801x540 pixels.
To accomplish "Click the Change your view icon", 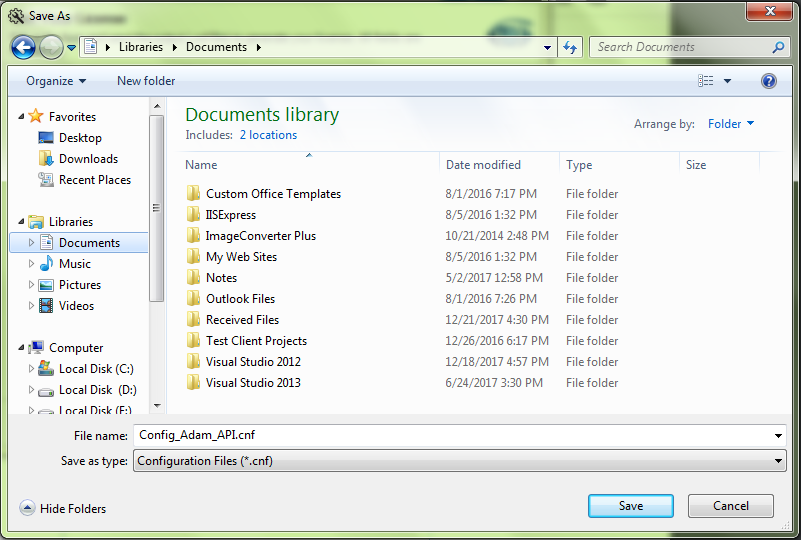I will pyautogui.click(x=705, y=81).
